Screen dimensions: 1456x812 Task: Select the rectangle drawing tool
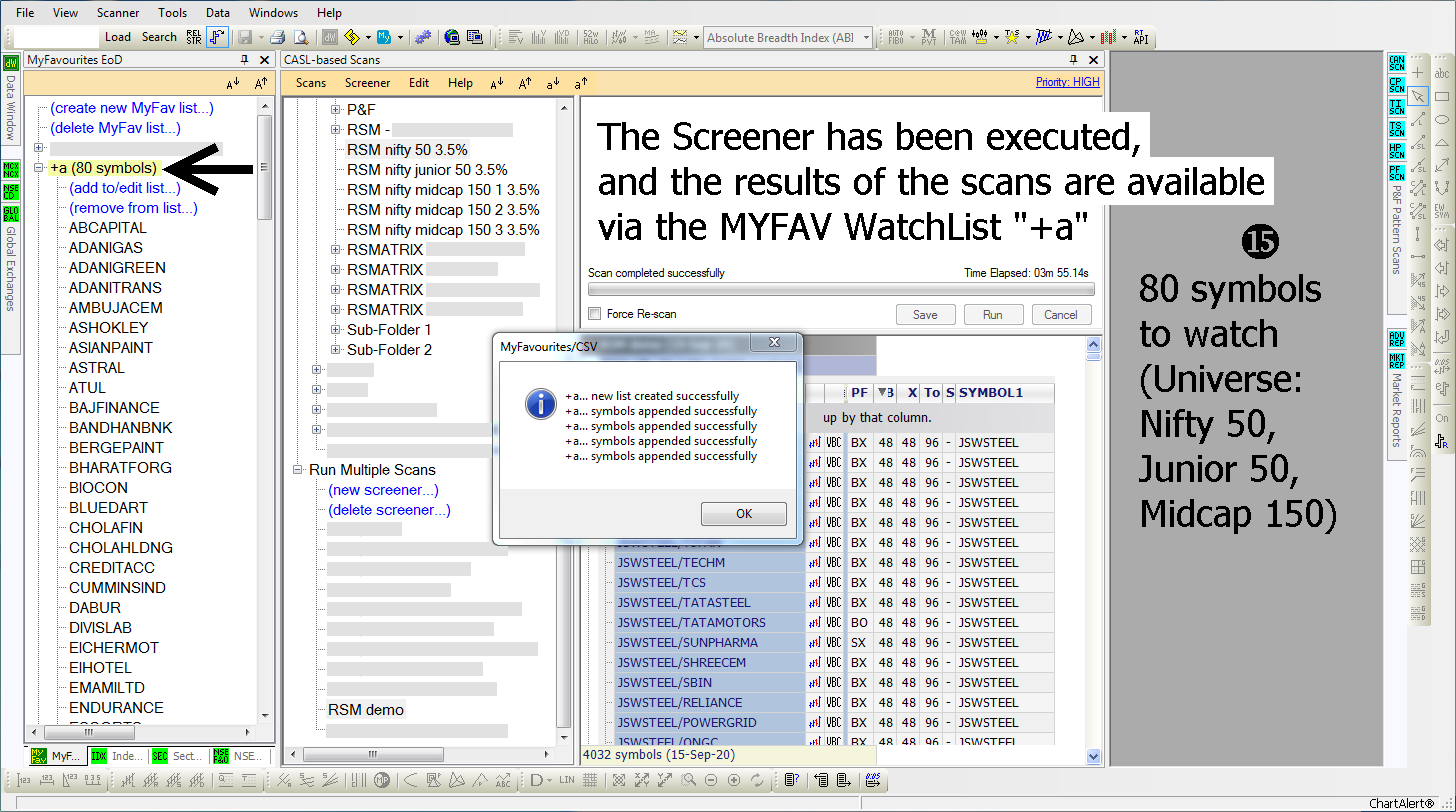click(1442, 96)
